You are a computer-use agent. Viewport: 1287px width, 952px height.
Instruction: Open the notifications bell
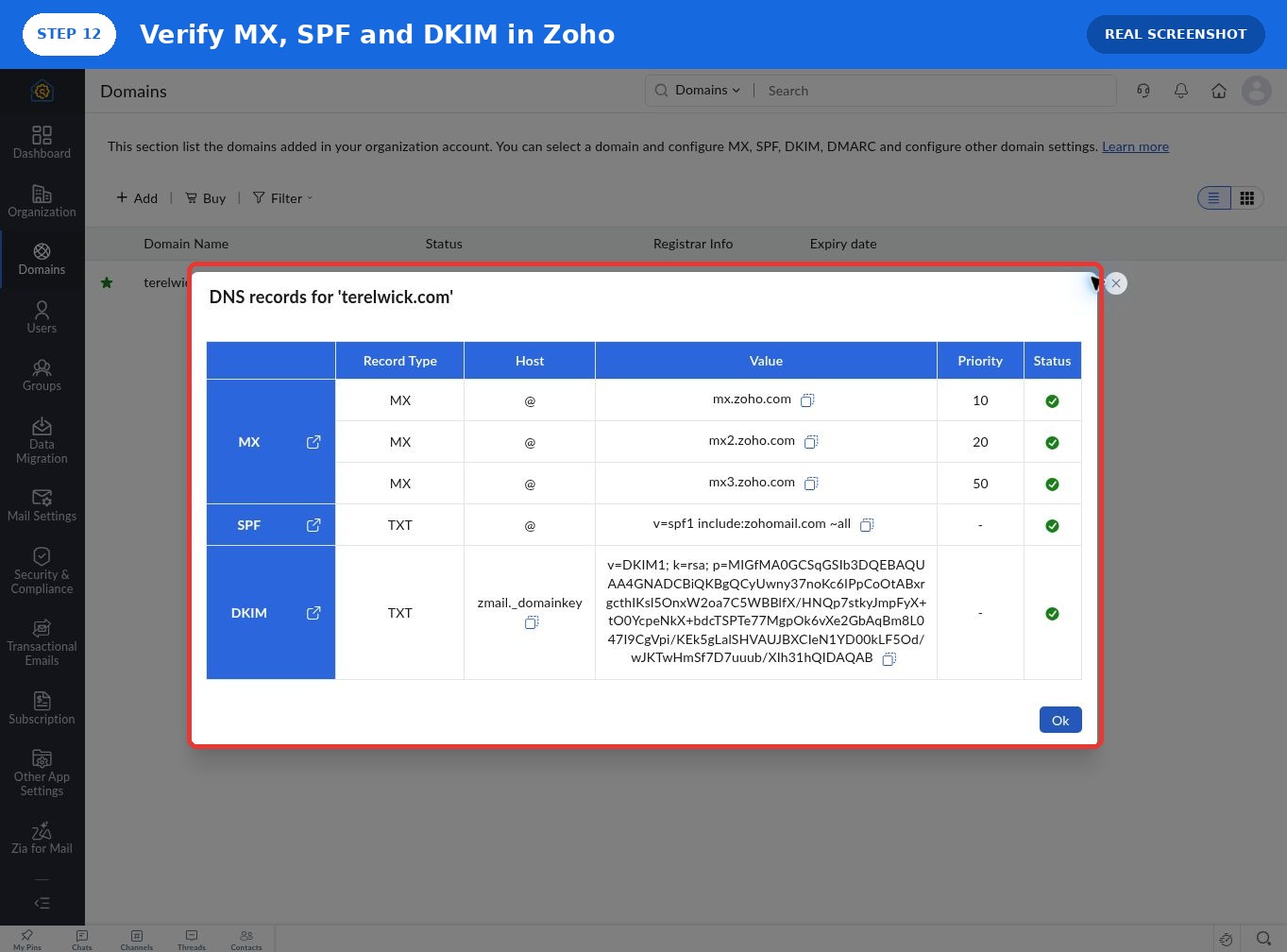(1181, 91)
